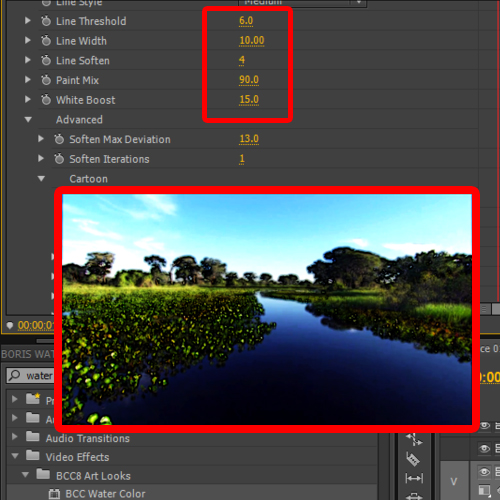The width and height of the screenshot is (500, 500).
Task: Collapse the Cartoon group
Action: pyautogui.click(x=41, y=179)
